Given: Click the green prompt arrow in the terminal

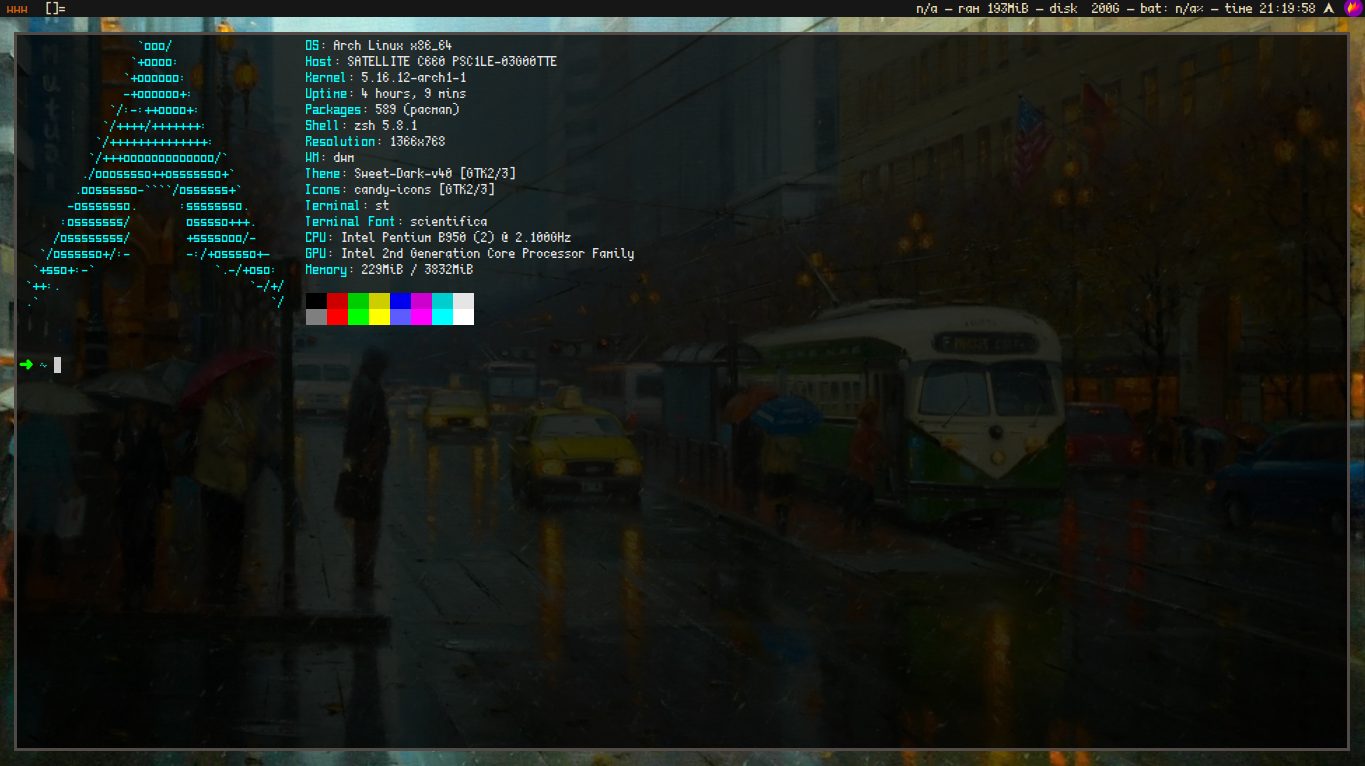Looking at the screenshot, I should tap(26, 365).
